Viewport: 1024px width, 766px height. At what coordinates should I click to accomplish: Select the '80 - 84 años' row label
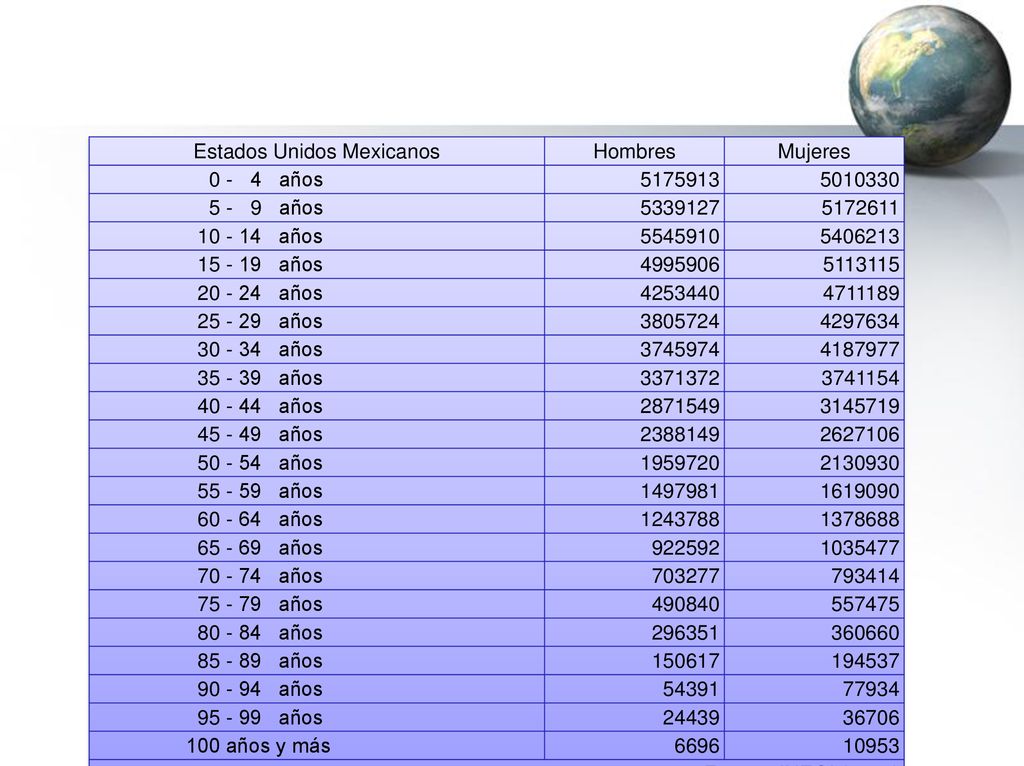(x=260, y=633)
